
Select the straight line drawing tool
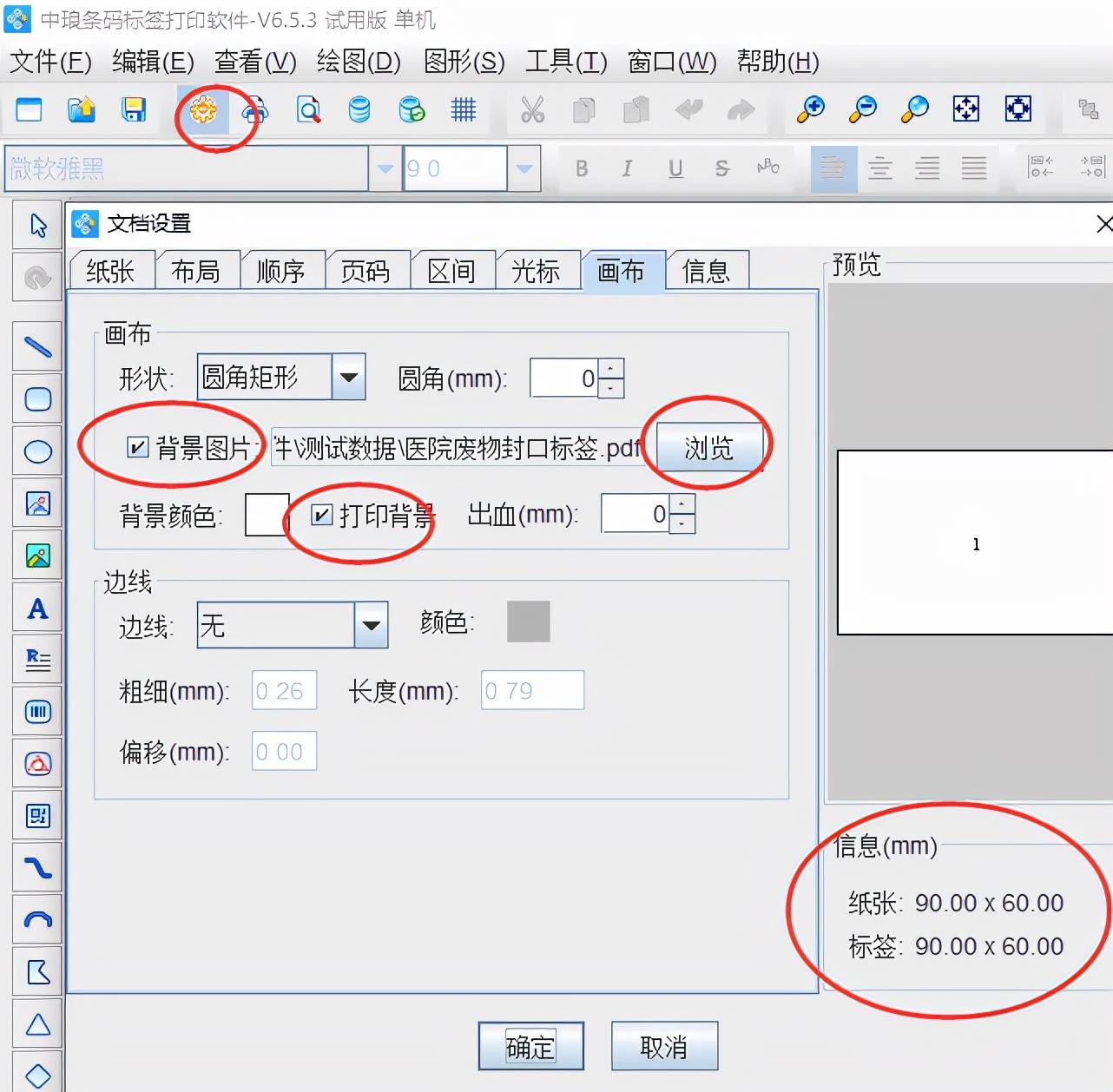coord(37,347)
